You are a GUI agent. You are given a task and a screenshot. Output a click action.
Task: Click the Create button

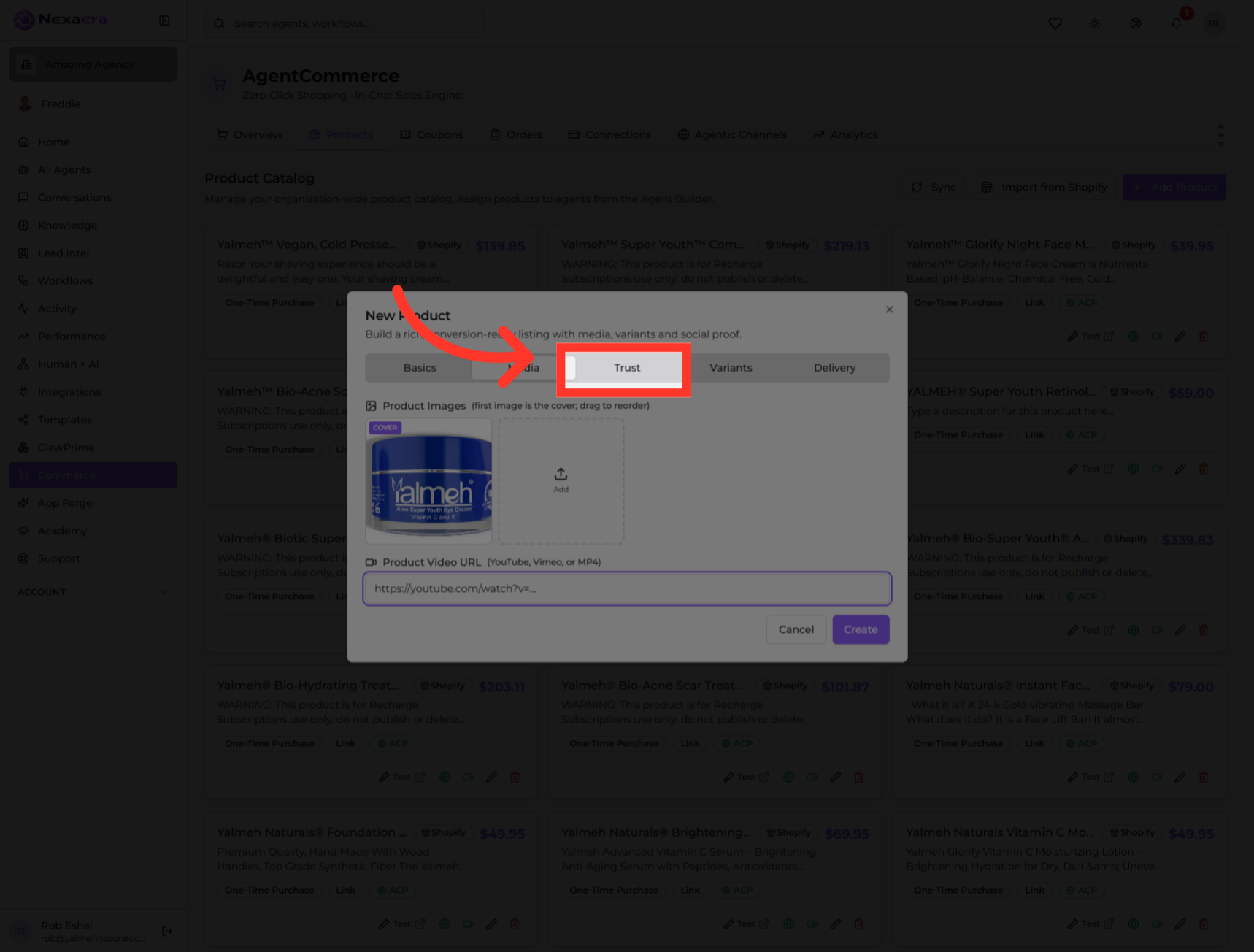[x=861, y=629]
